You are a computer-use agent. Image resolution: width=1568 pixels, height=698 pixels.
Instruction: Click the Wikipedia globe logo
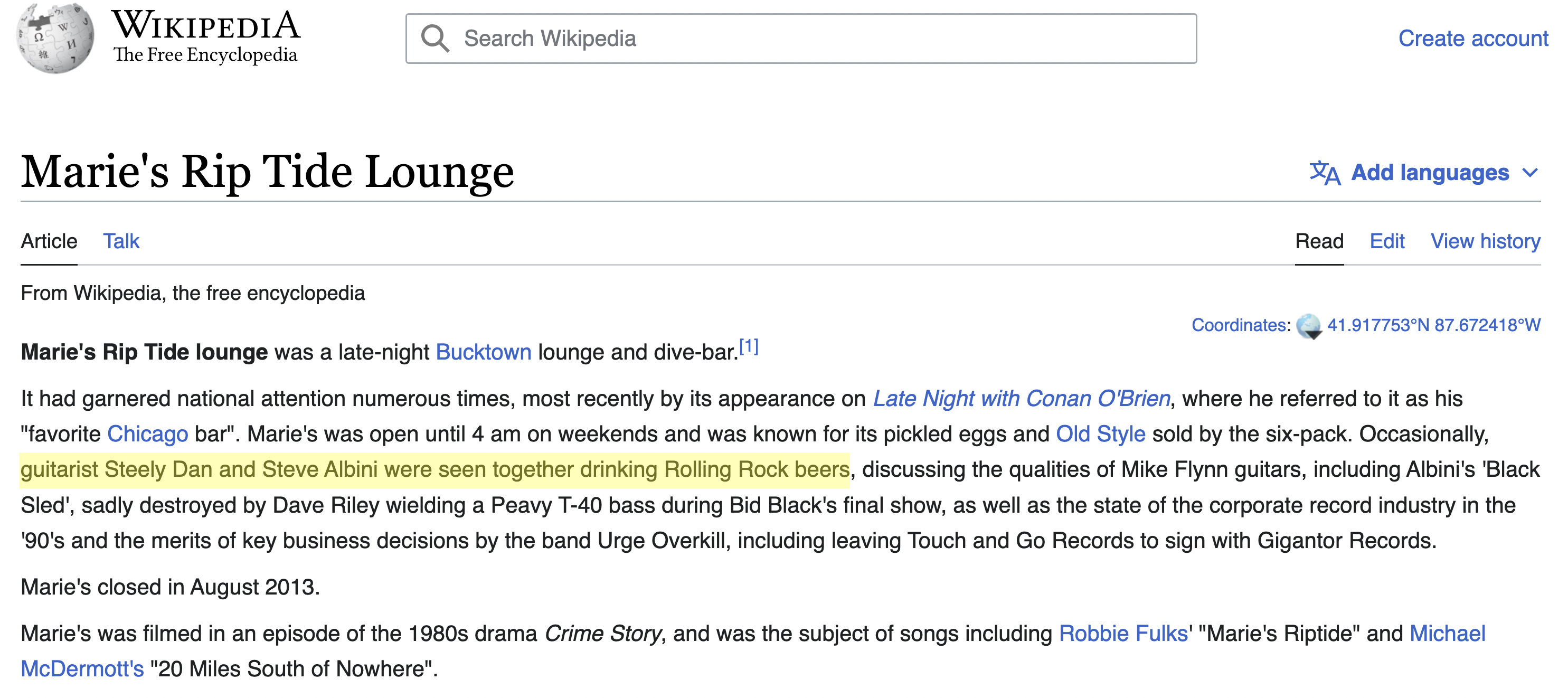(x=55, y=39)
